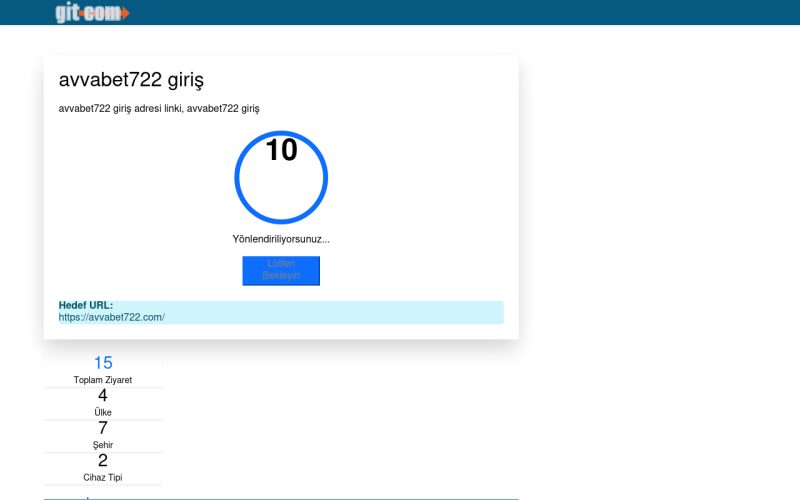This screenshot has width=800, height=500.
Task: Click the blue total visits number 15
Action: 103,363
